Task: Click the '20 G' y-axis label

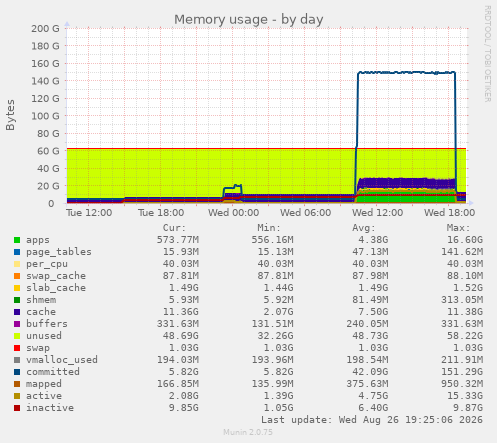Action: 48,186
